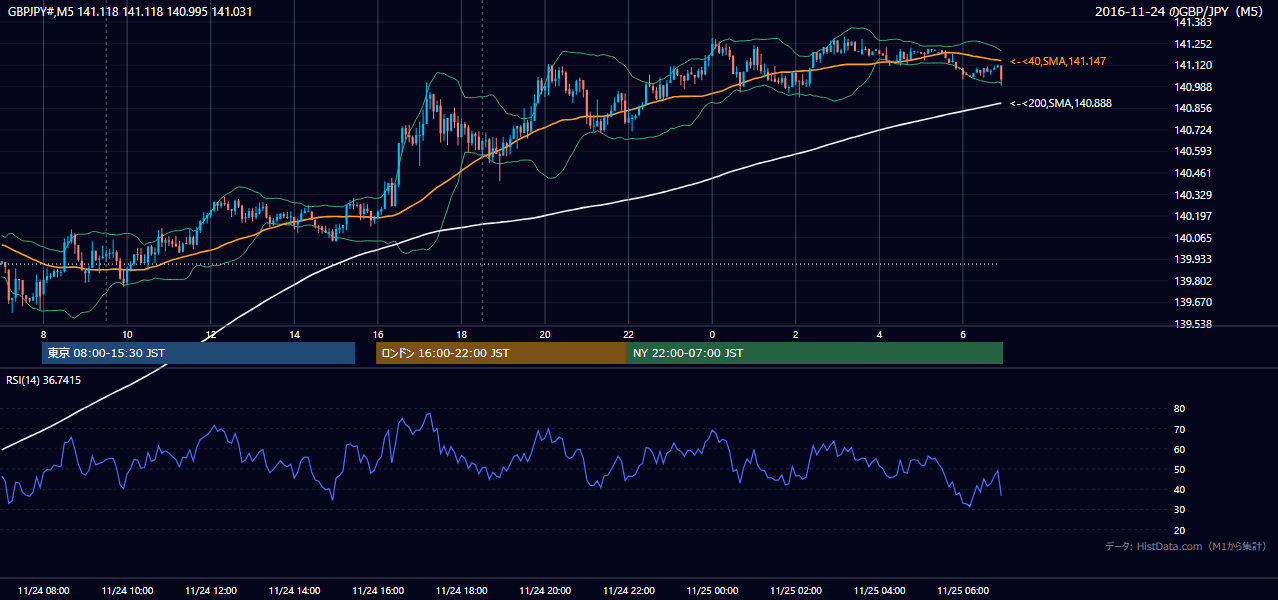The width and height of the screenshot is (1278, 600).
Task: Click price axis value 140.065
Action: pyautogui.click(x=1192, y=238)
